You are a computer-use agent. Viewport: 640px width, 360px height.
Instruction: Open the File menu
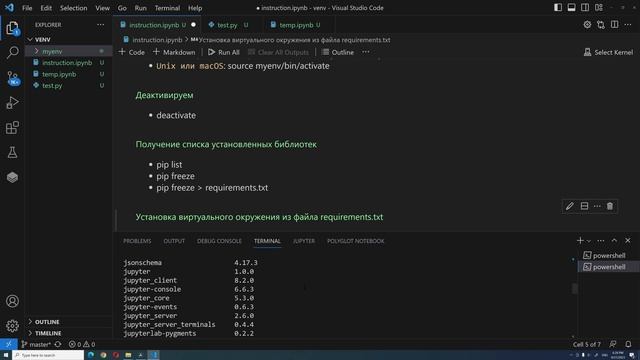[27, 8]
